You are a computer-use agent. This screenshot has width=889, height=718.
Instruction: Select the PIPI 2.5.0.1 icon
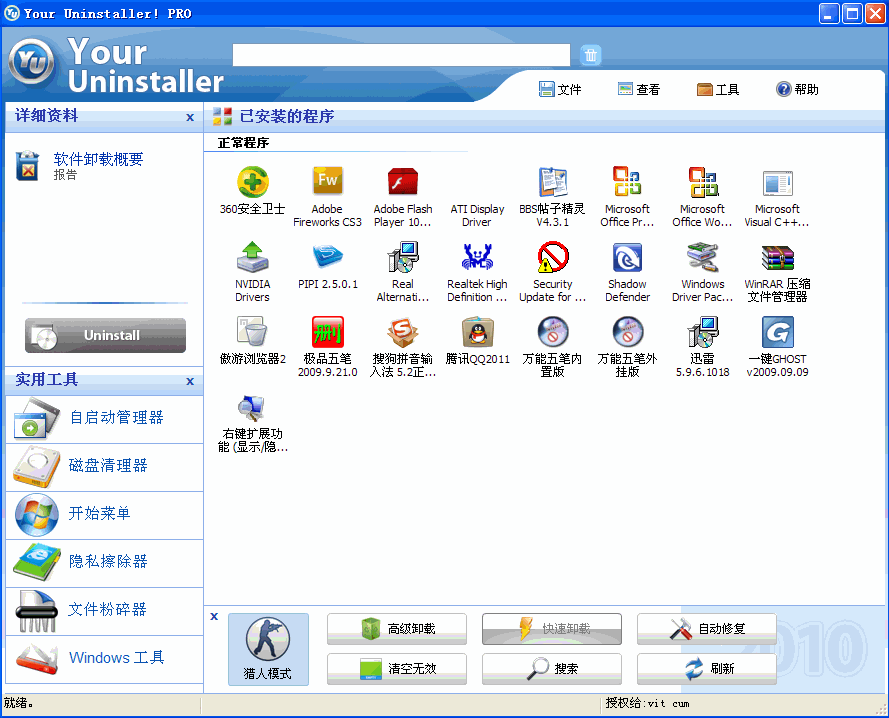pos(328,256)
